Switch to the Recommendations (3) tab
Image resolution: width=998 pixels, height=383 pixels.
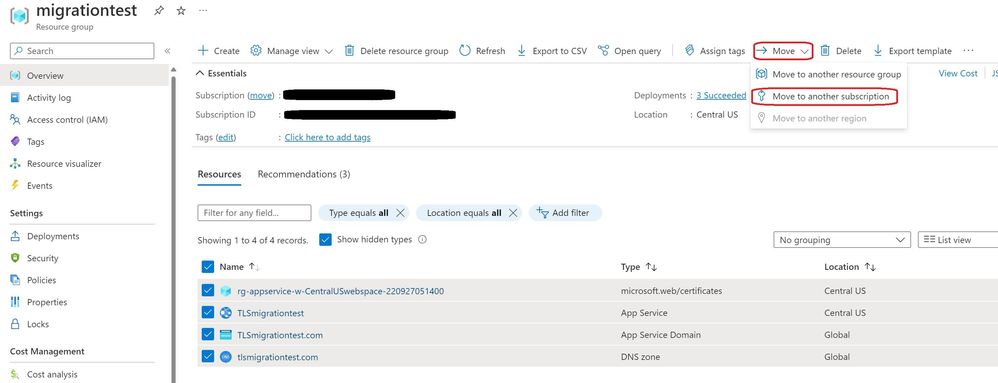[304, 174]
